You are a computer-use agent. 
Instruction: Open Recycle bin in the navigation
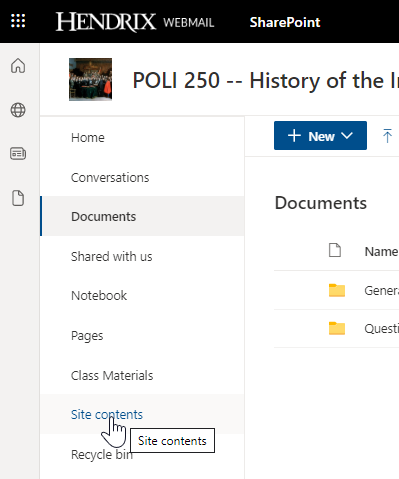coord(102,454)
